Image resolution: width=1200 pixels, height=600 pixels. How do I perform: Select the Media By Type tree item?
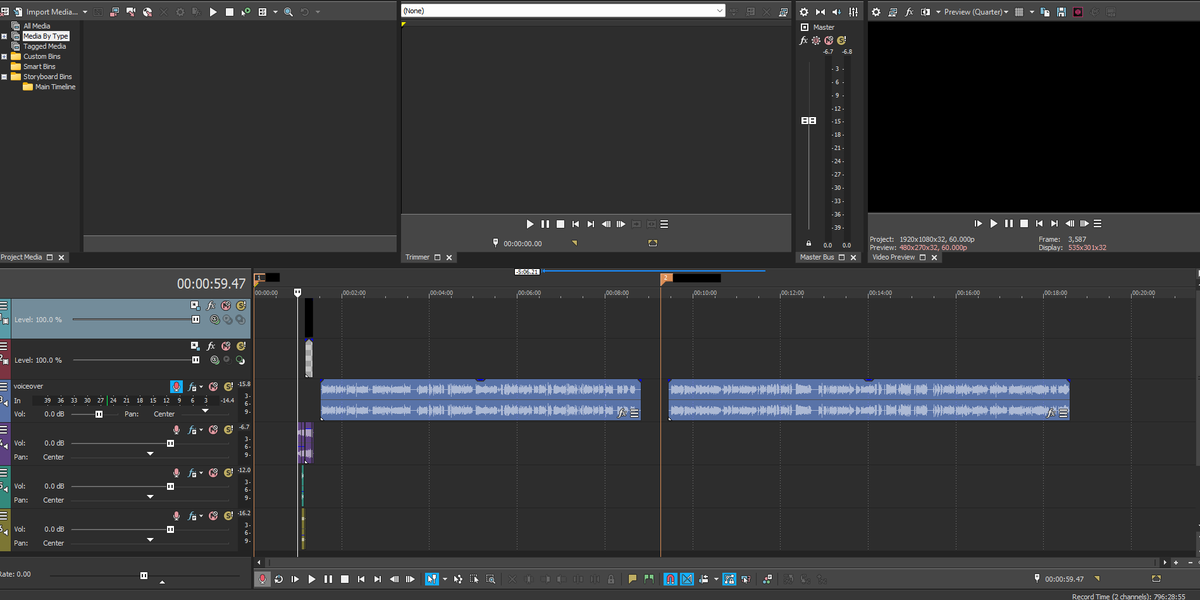pos(45,36)
